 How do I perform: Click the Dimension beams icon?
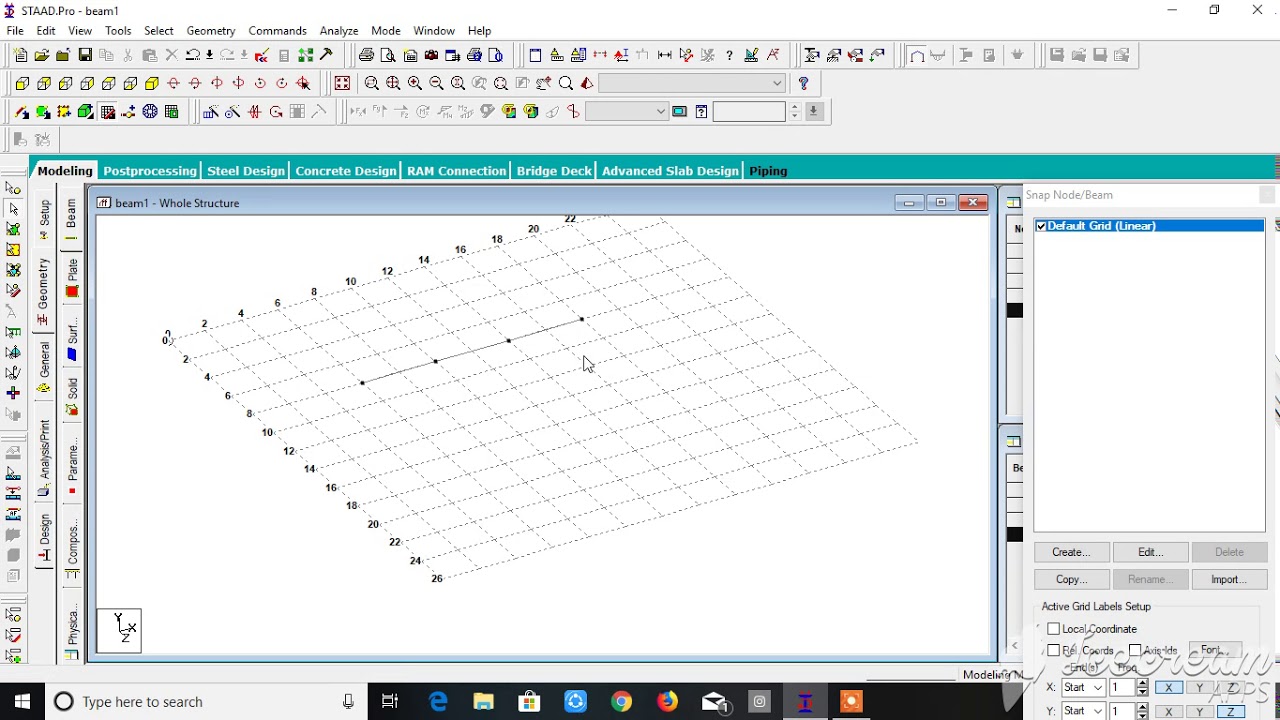pyautogui.click(x=664, y=55)
